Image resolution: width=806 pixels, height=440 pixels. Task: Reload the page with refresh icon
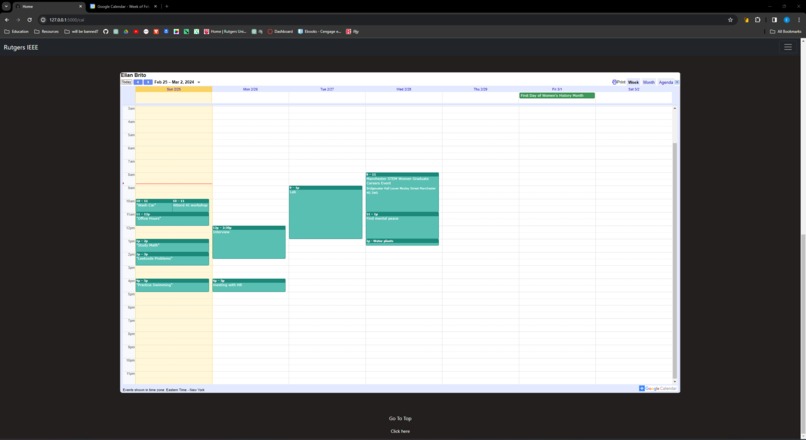click(29, 20)
